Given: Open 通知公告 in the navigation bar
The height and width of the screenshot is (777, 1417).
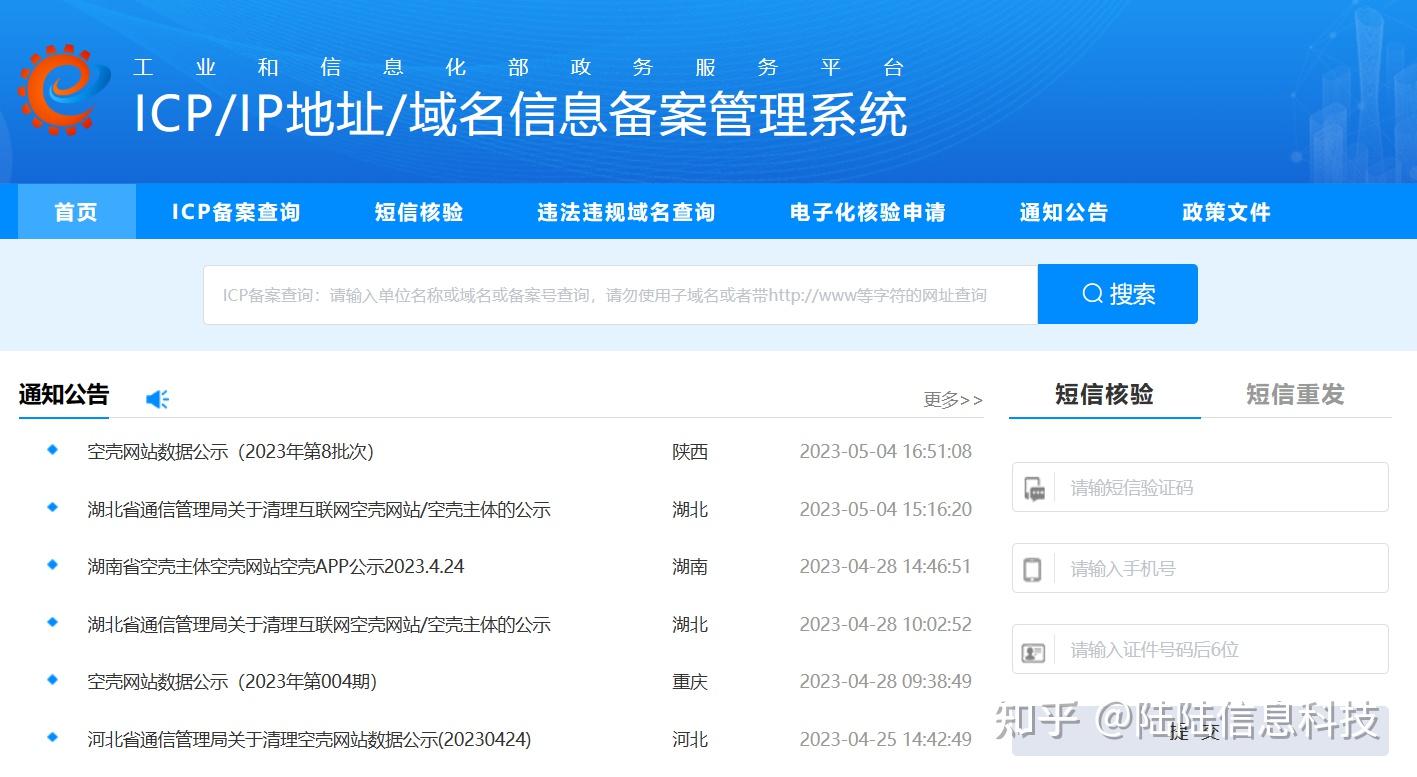Looking at the screenshot, I should (1064, 212).
